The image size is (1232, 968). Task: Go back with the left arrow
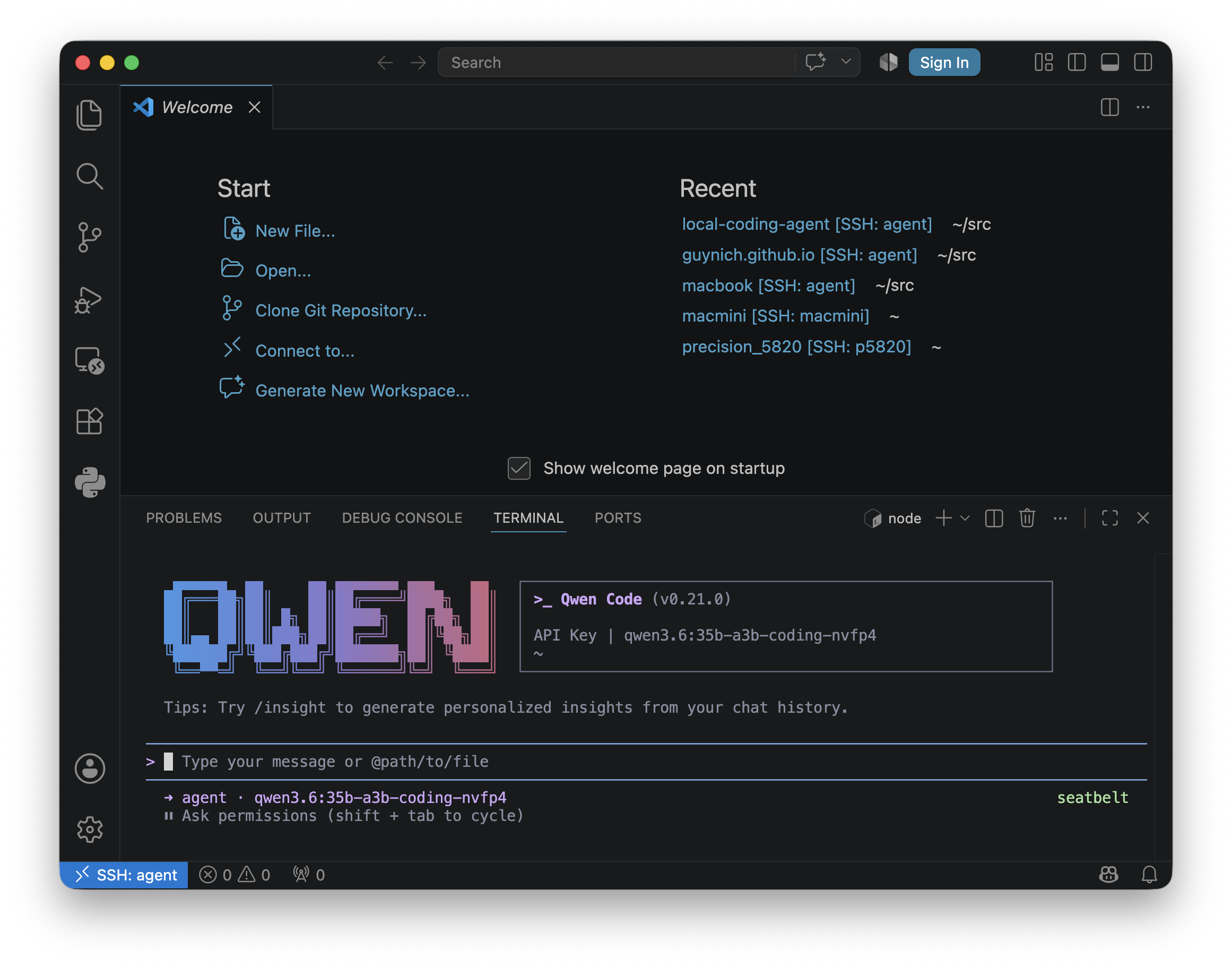(x=385, y=62)
